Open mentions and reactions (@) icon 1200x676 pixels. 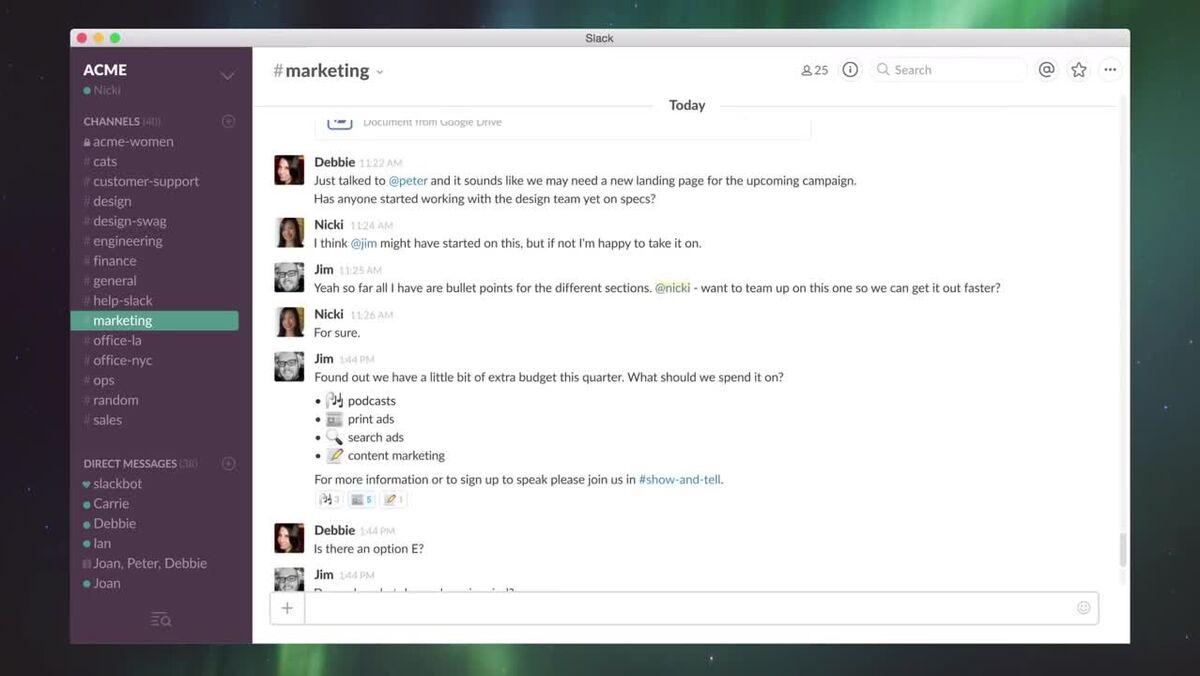1047,70
